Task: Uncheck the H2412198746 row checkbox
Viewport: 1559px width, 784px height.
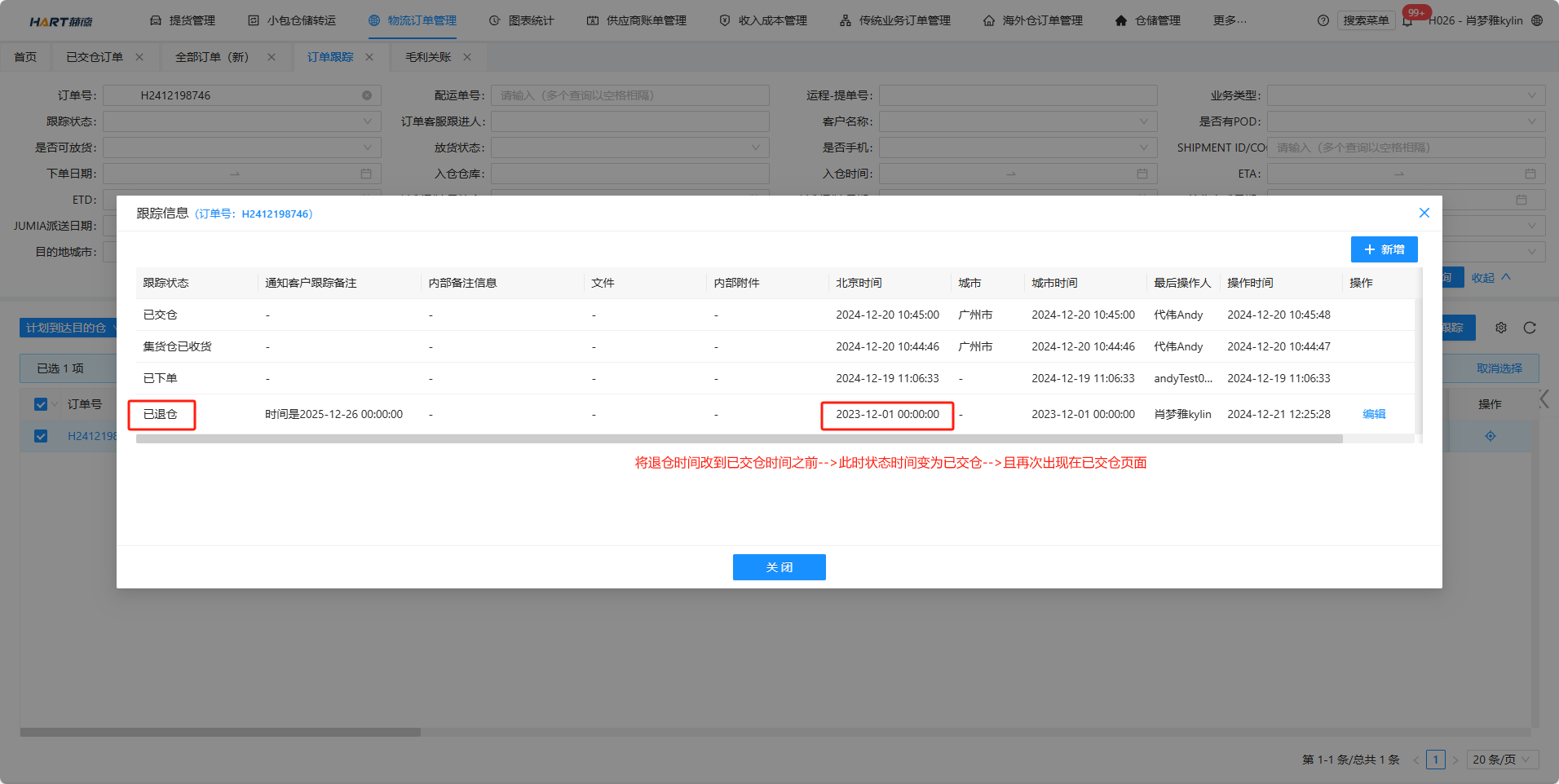Action: pyautogui.click(x=41, y=436)
